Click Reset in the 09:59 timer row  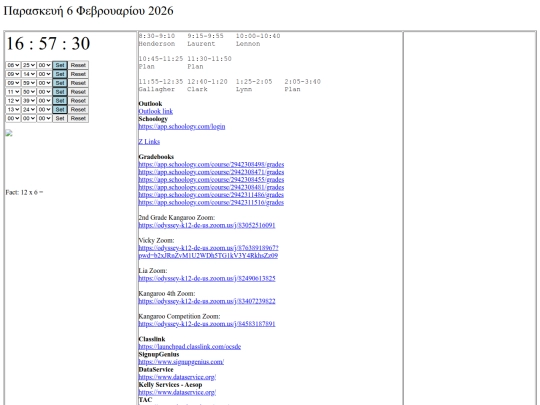coord(78,83)
